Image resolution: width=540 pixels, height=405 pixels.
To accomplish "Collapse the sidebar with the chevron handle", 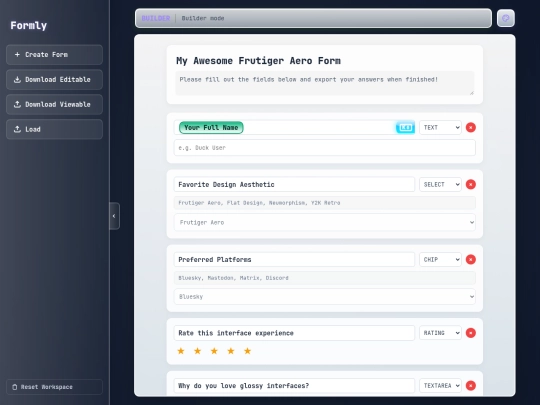I will click(x=114, y=216).
